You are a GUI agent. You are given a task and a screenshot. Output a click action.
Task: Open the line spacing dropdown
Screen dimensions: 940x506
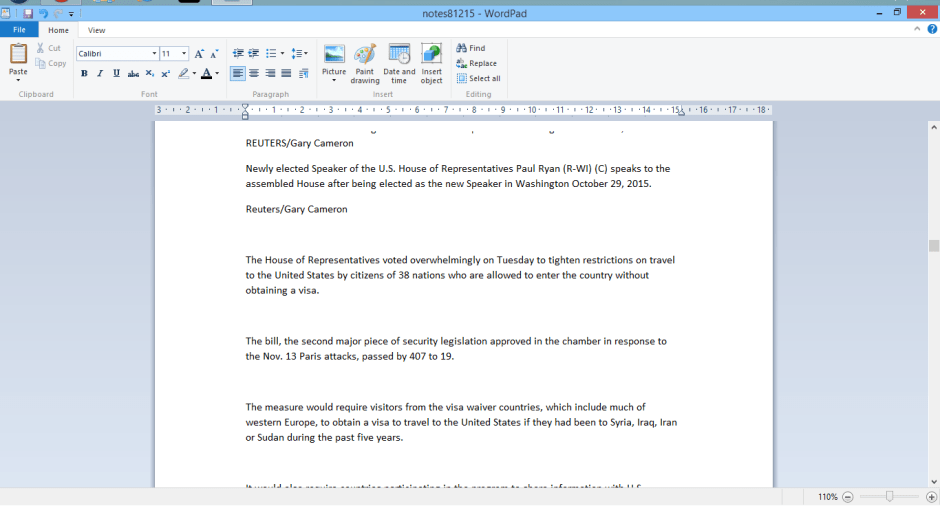click(300, 53)
